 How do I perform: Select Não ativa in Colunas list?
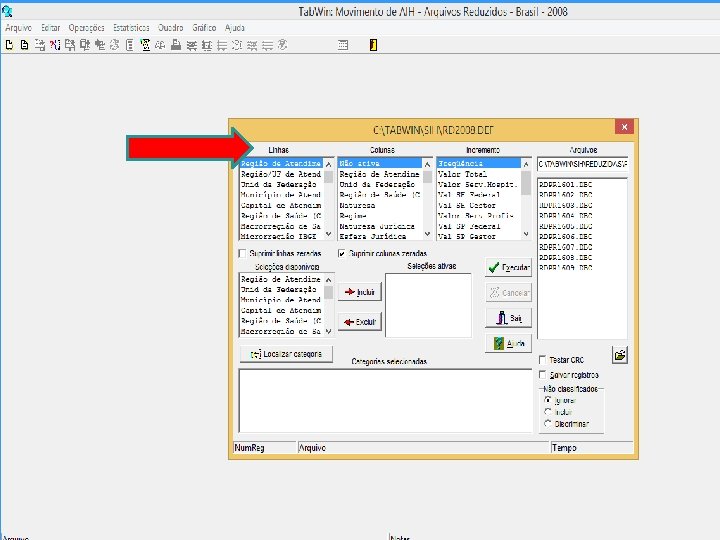tap(380, 163)
